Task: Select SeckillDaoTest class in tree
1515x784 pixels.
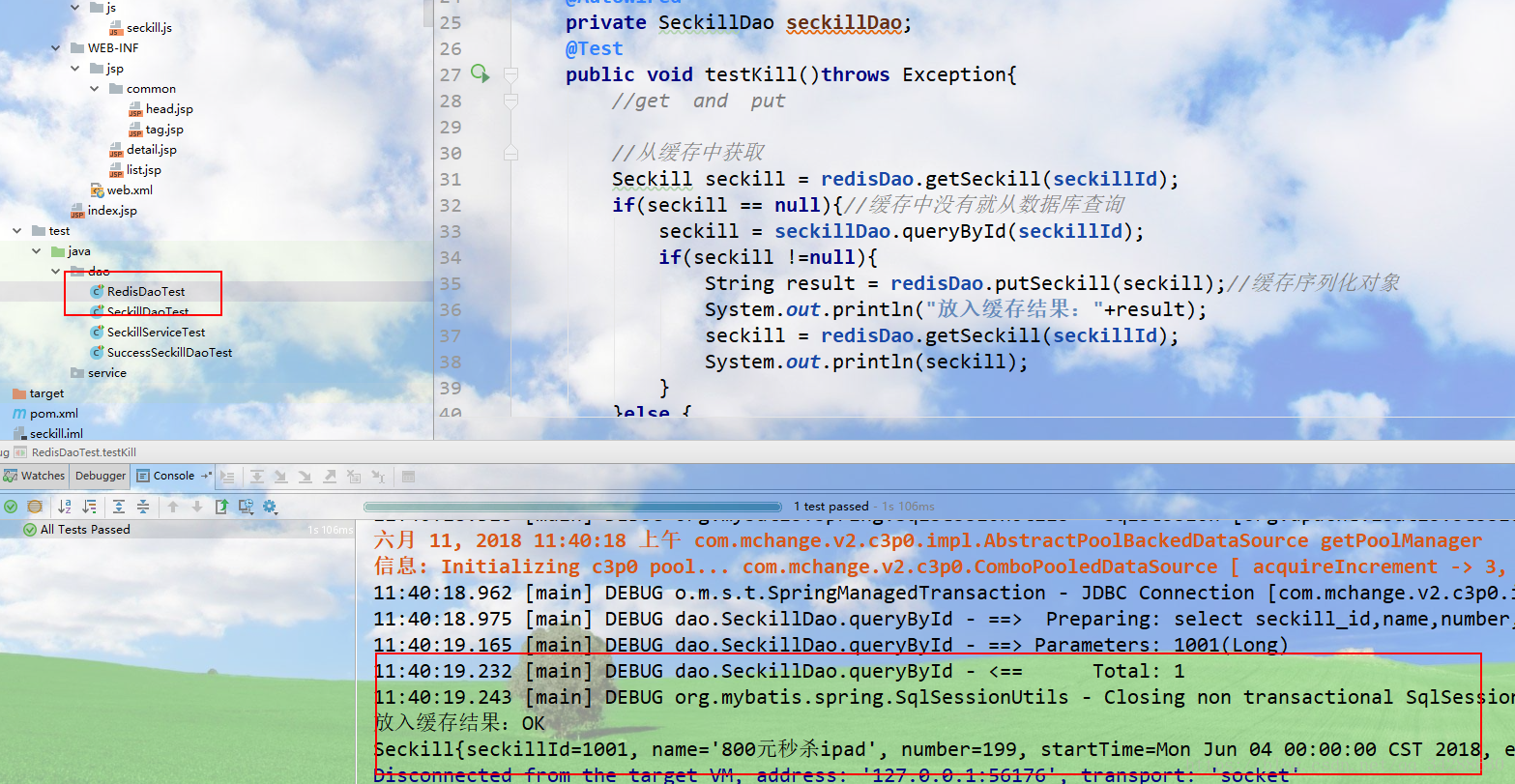Action: (x=140, y=312)
